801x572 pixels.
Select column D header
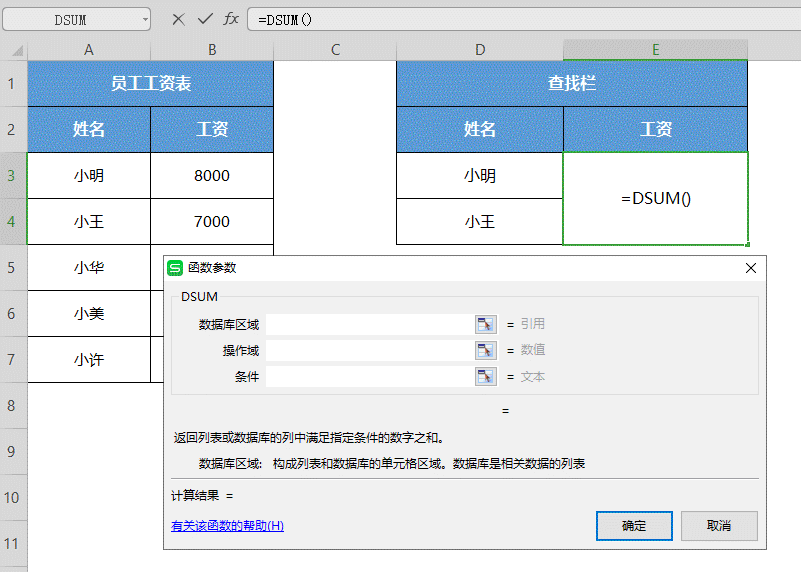pos(480,50)
